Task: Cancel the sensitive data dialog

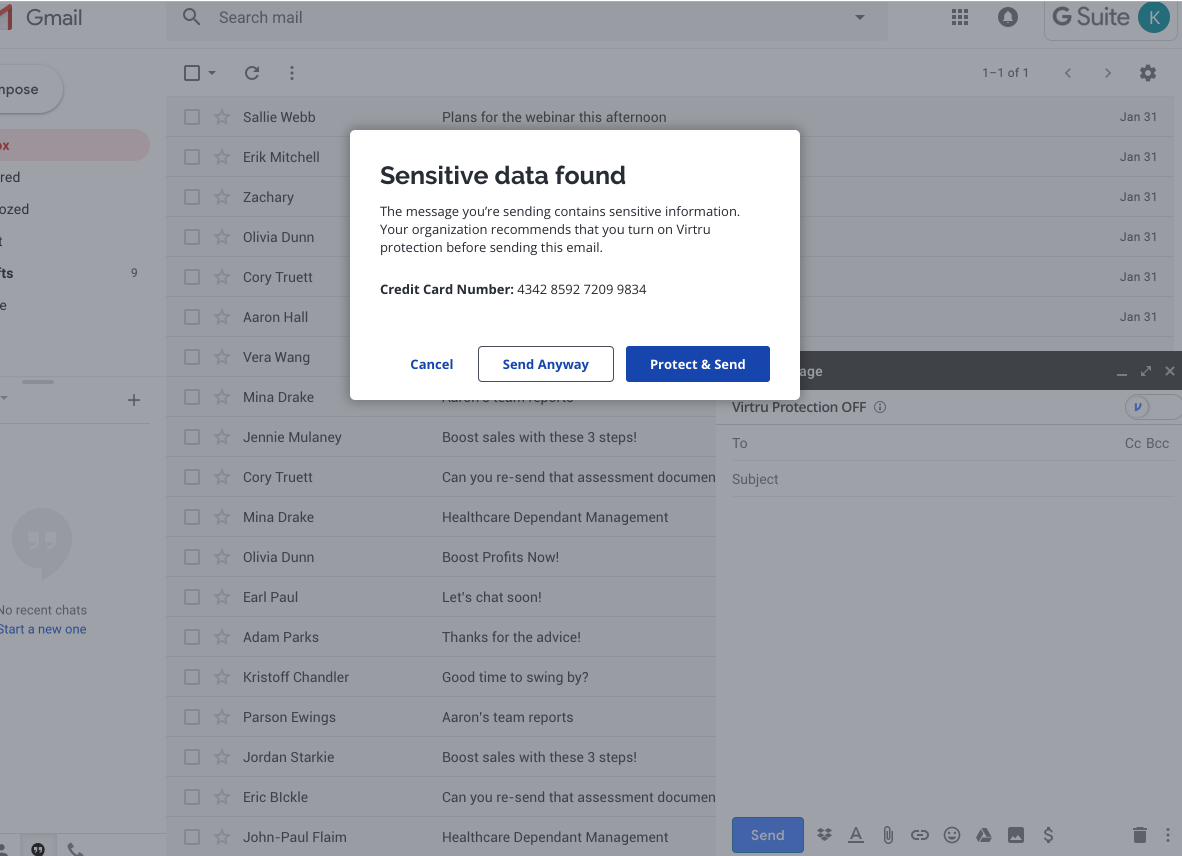Action: [x=431, y=364]
